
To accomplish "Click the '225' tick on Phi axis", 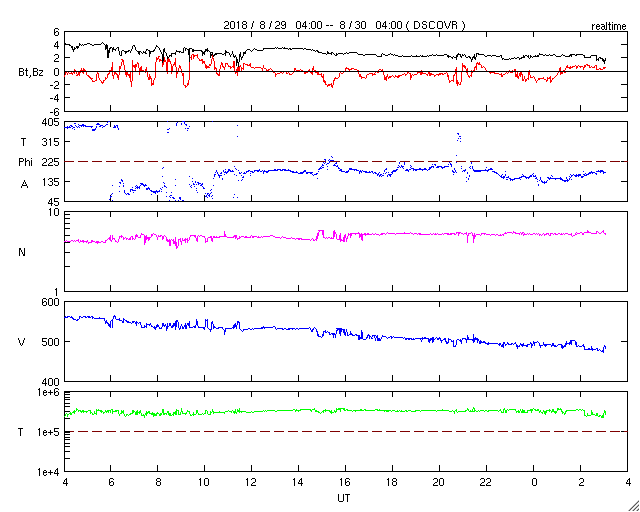I will click(x=52, y=162).
